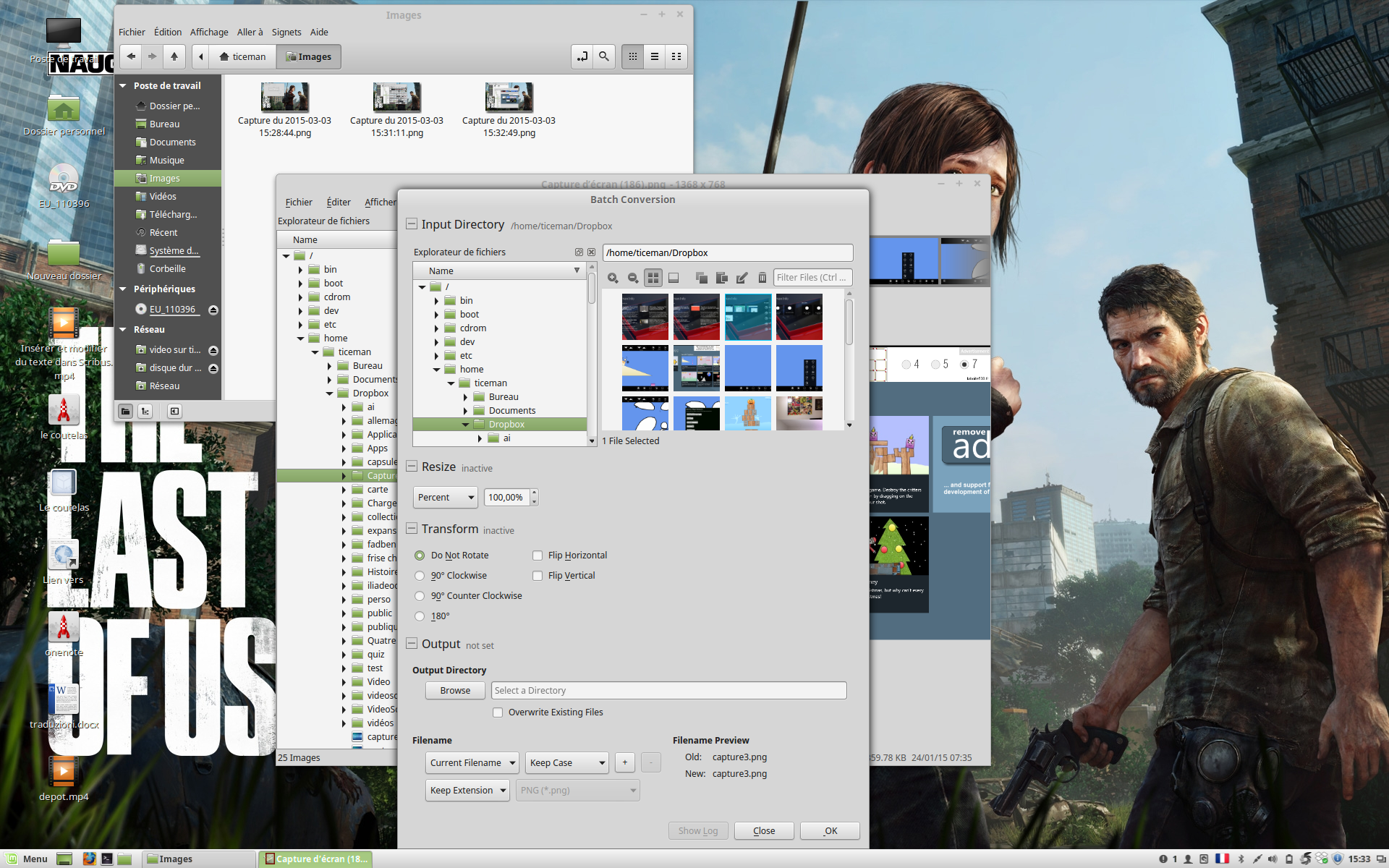The height and width of the screenshot is (868, 1389).
Task: Open the Percent resize unit dropdown
Action: tap(446, 498)
